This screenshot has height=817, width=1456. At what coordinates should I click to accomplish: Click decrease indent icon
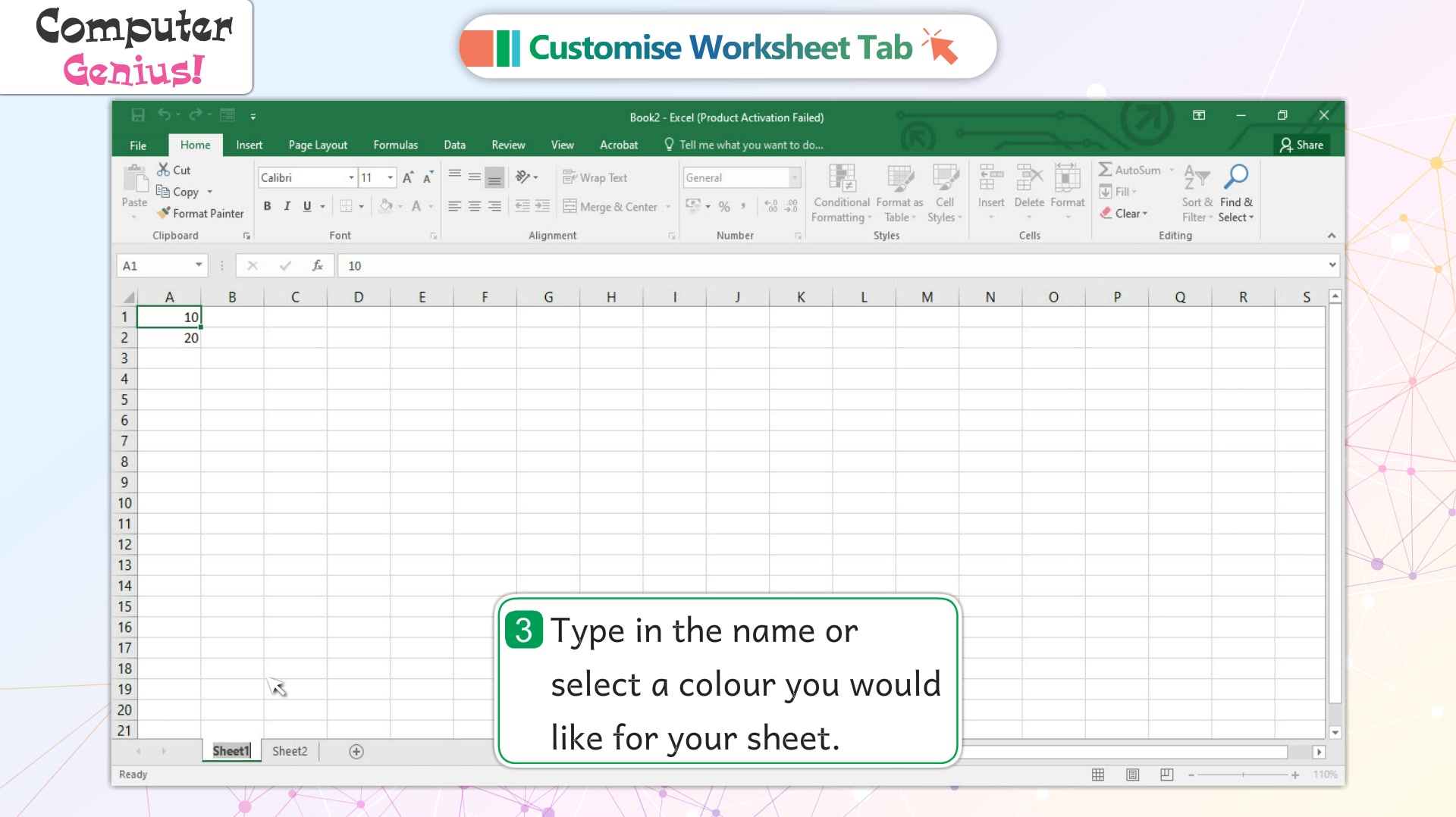click(522, 206)
